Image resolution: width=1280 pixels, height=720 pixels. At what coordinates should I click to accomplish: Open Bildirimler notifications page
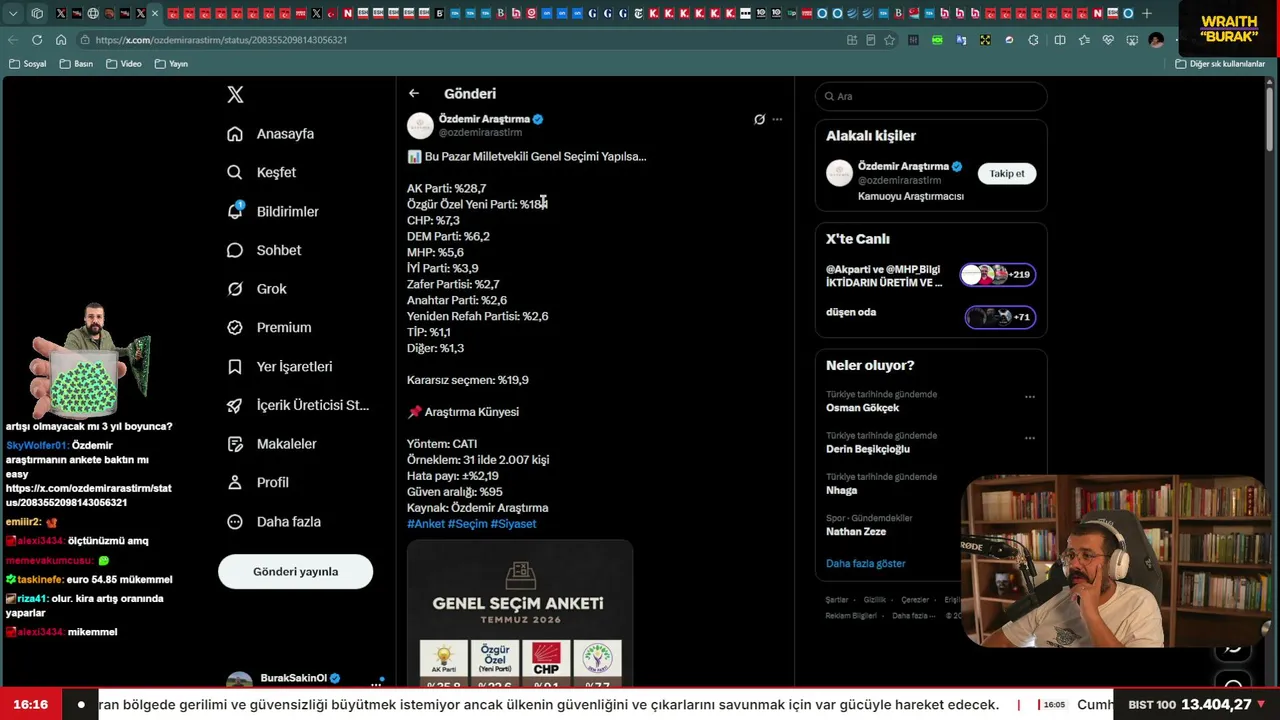point(272,211)
